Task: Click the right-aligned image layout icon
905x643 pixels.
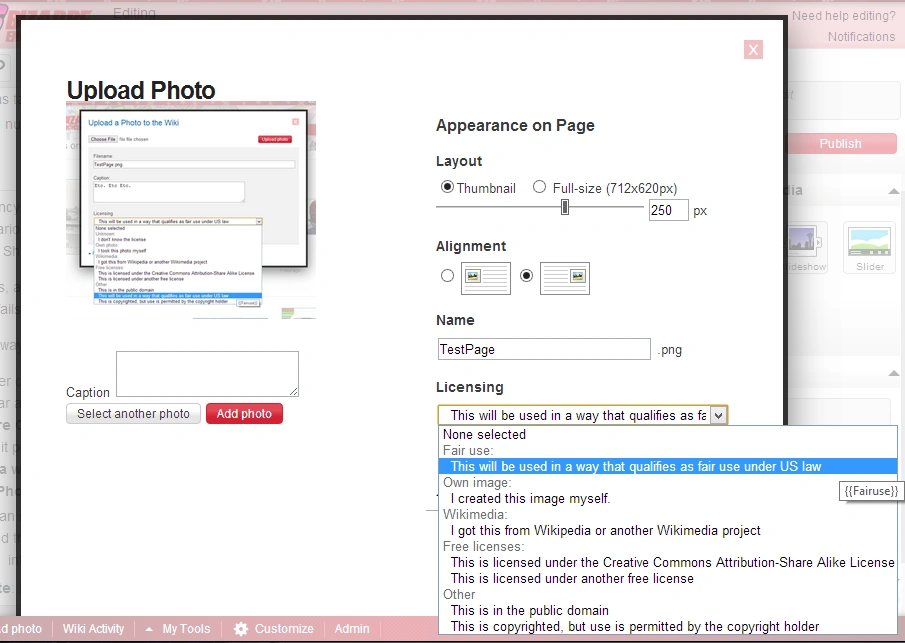Action: [564, 278]
